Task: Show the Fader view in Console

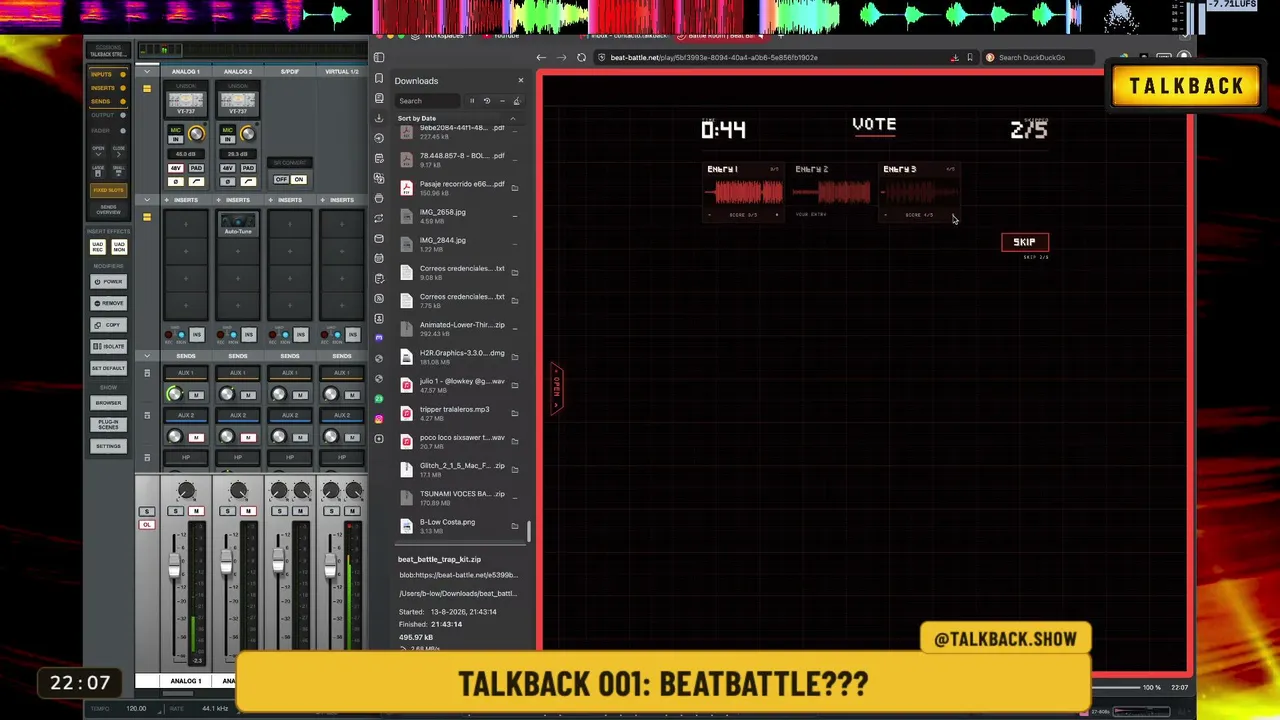Action: point(108,130)
